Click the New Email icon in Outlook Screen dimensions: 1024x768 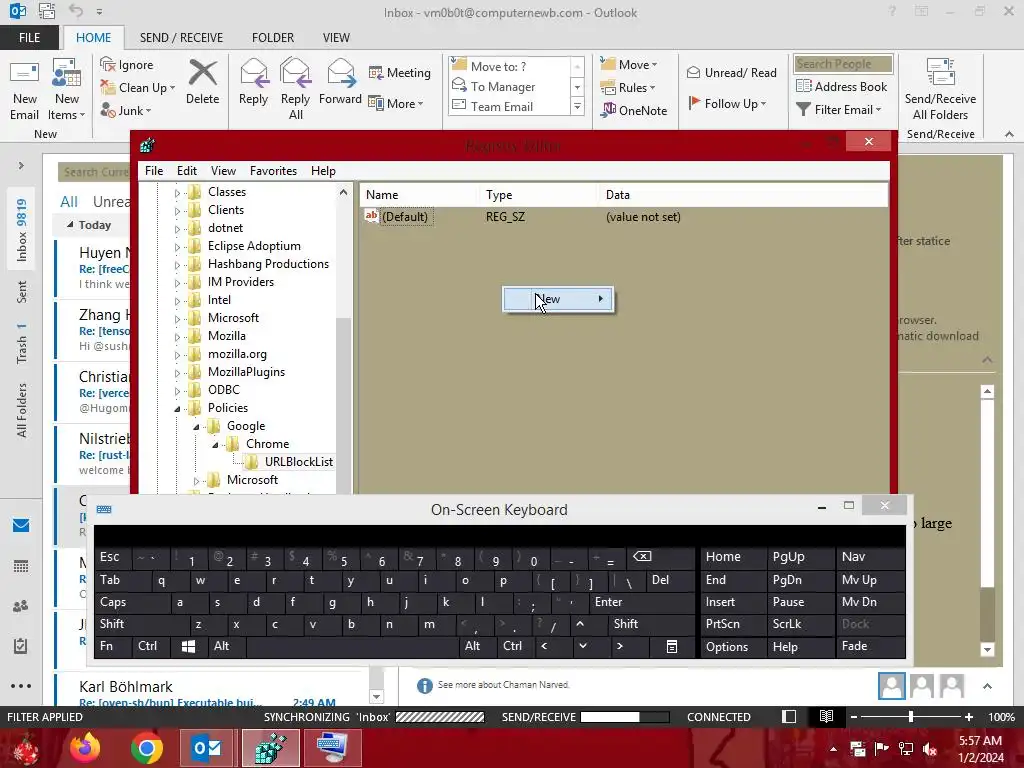tap(25, 90)
